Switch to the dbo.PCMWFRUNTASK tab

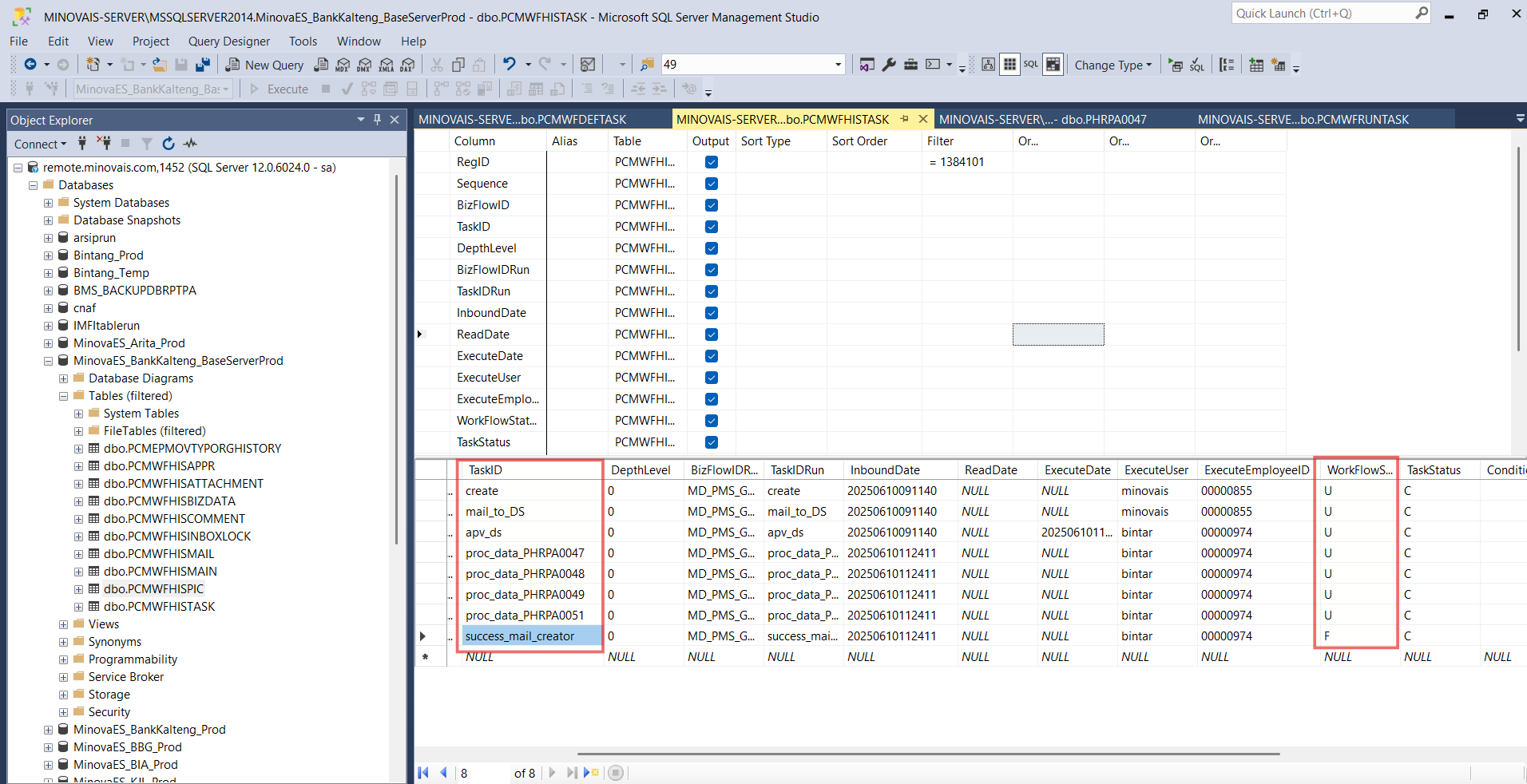1303,120
